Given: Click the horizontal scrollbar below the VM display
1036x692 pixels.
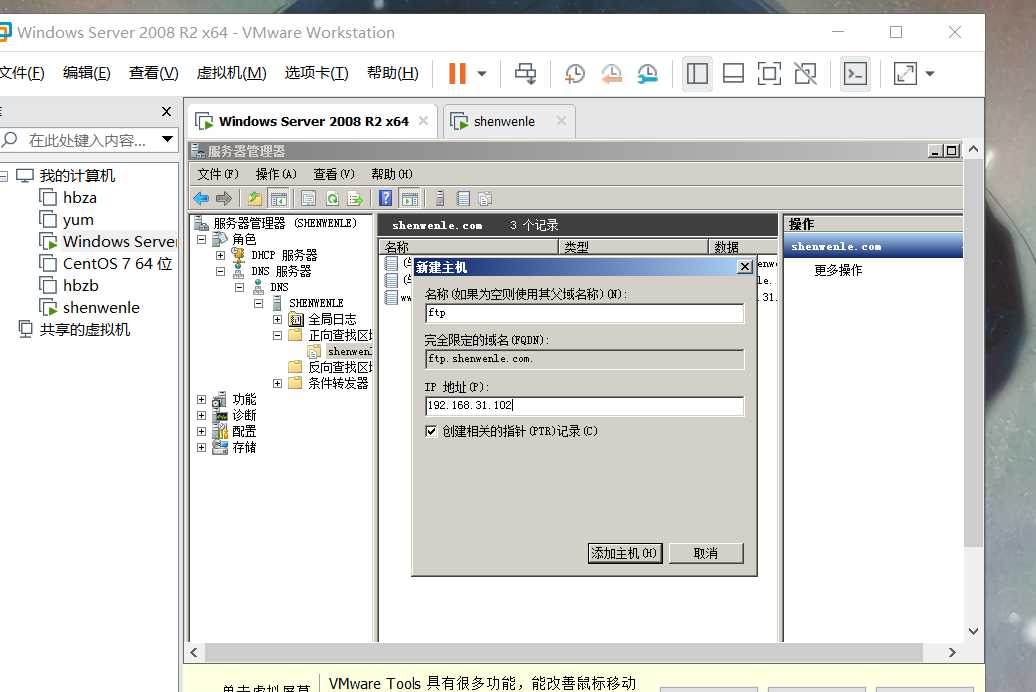Looking at the screenshot, I should click(564, 652).
